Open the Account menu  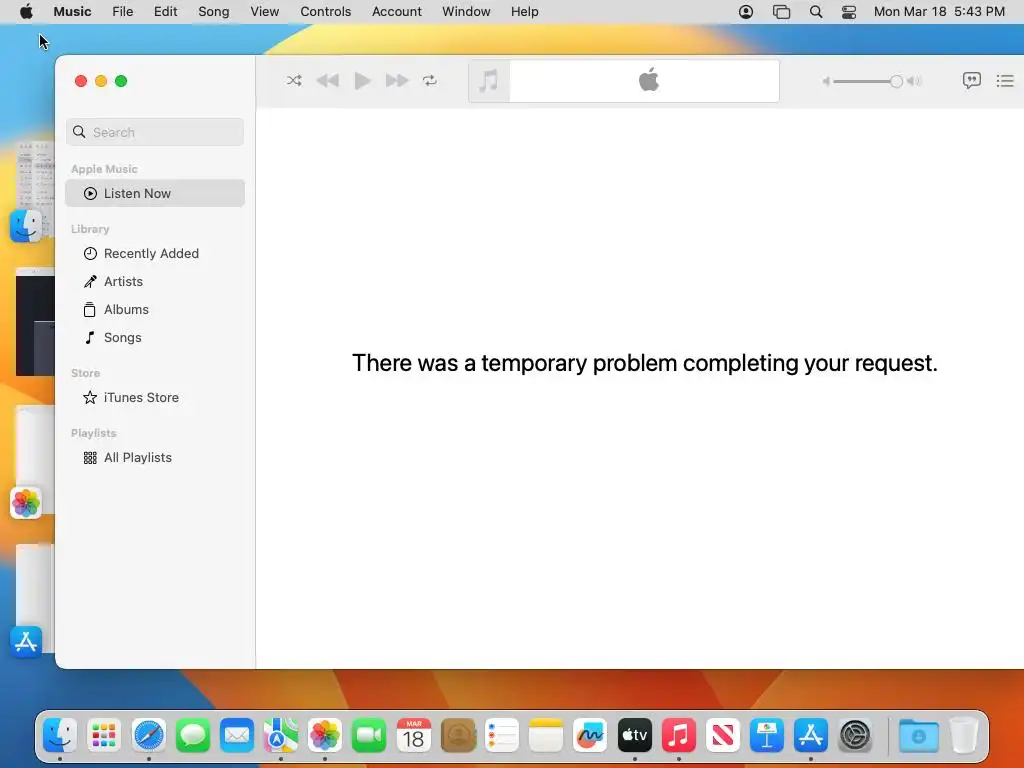point(396,12)
